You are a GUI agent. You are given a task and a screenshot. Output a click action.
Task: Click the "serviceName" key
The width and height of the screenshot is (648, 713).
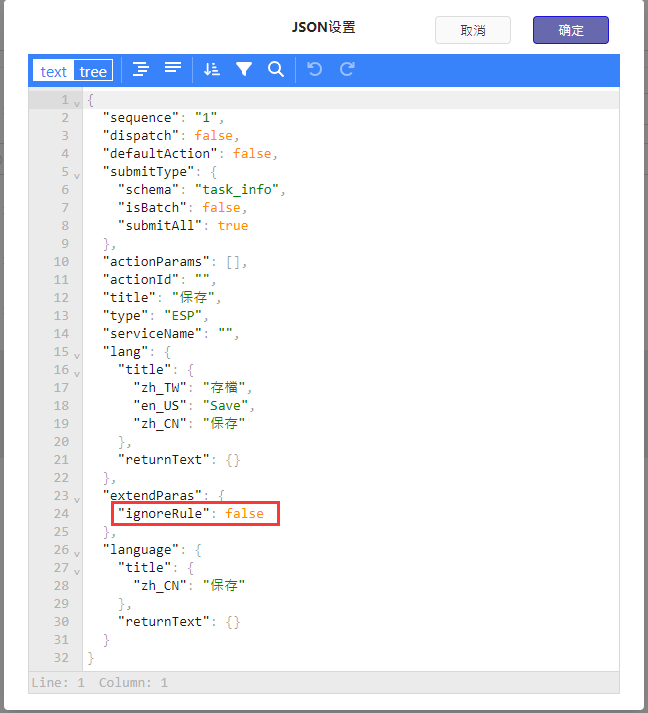[x=152, y=334]
